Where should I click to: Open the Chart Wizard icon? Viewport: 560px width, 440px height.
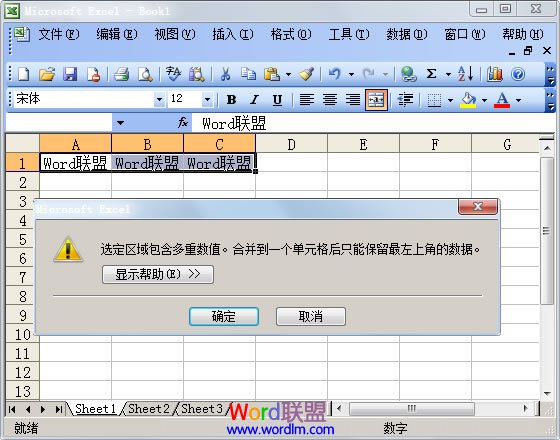pyautogui.click(x=495, y=74)
